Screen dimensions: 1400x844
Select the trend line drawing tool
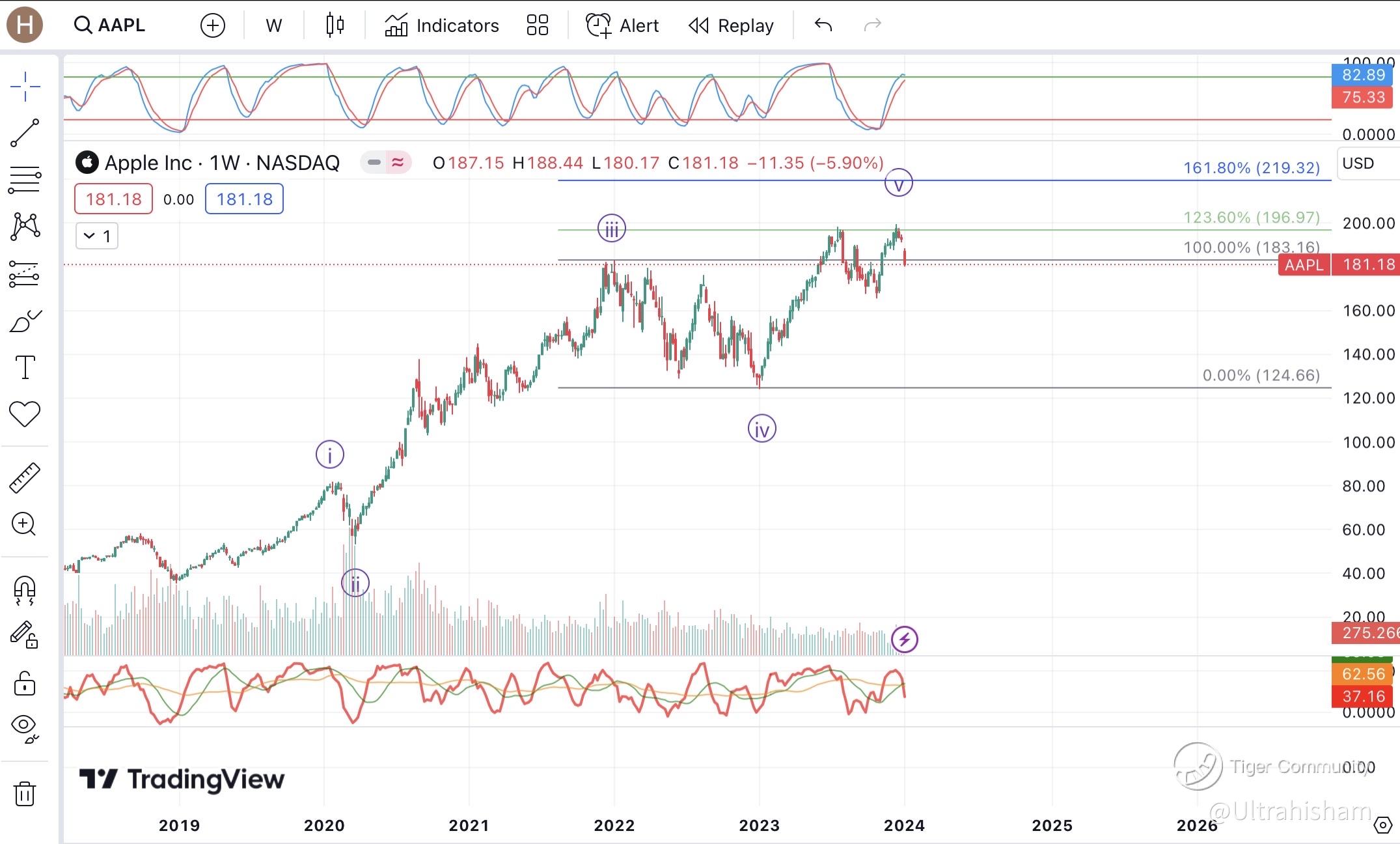pos(25,133)
